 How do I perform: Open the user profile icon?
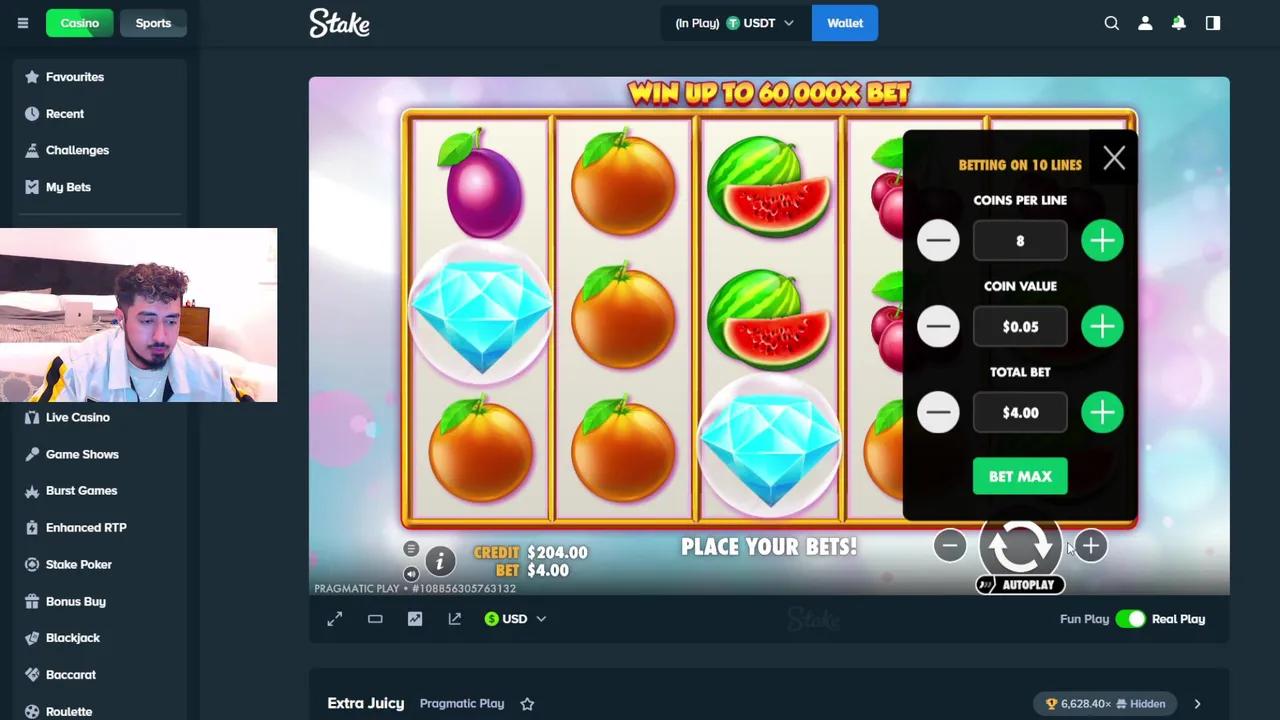tap(1145, 23)
